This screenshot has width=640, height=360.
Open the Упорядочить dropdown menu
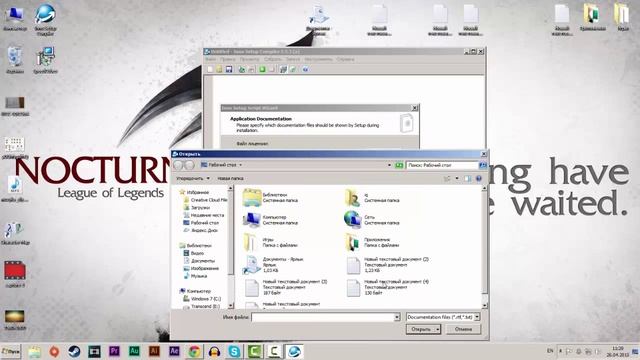coord(193,179)
